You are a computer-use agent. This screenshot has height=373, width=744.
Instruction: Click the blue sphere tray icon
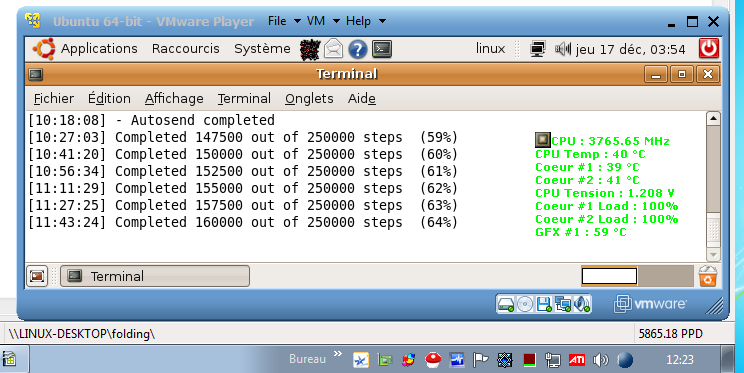[625, 360]
